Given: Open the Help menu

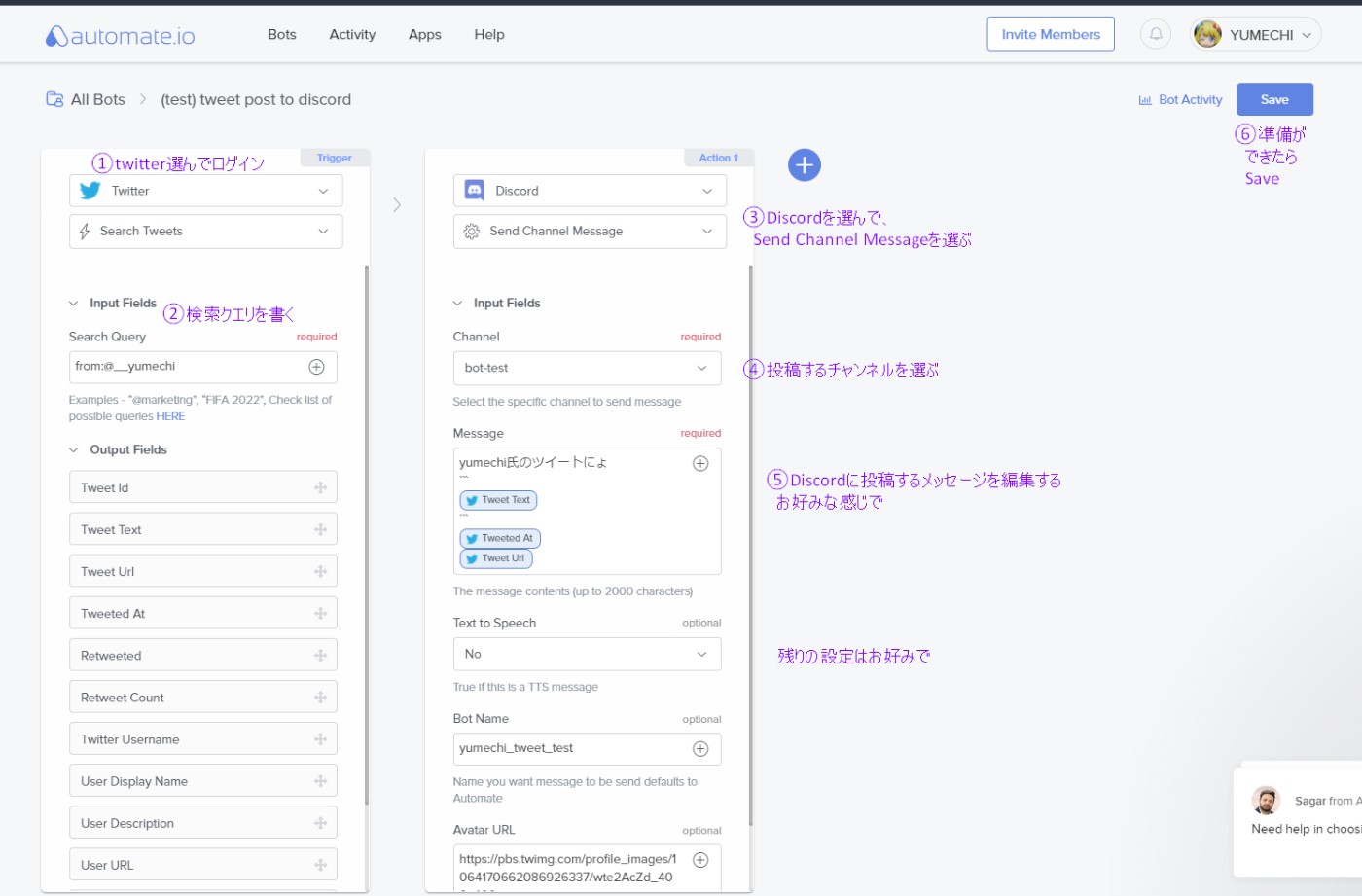Looking at the screenshot, I should 489,34.
